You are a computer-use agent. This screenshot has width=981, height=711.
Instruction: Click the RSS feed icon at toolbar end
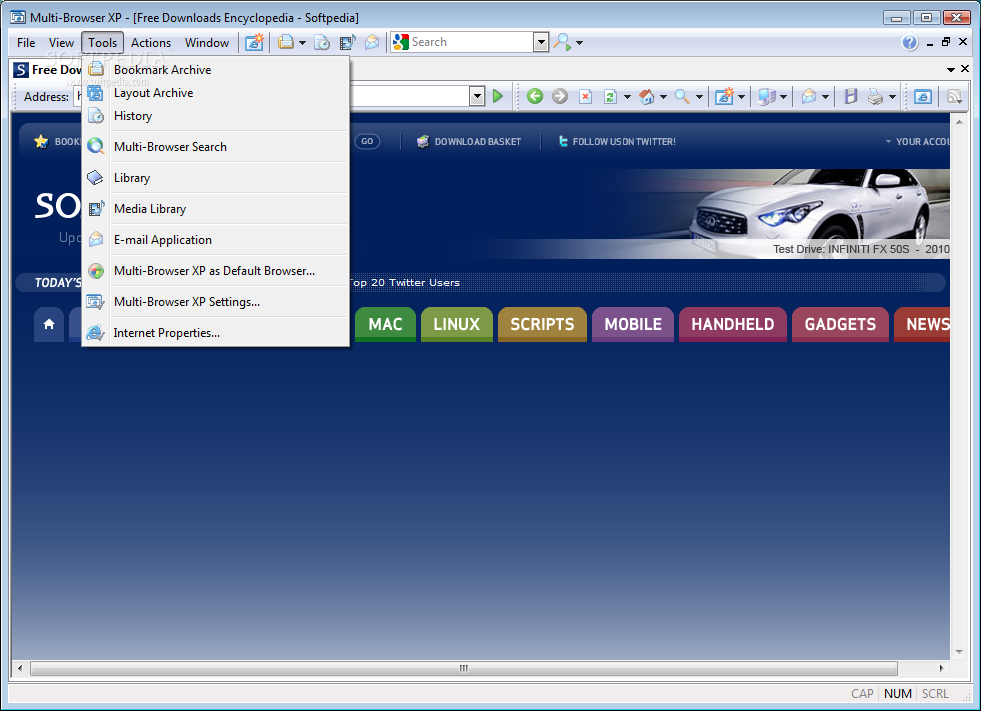pos(953,96)
